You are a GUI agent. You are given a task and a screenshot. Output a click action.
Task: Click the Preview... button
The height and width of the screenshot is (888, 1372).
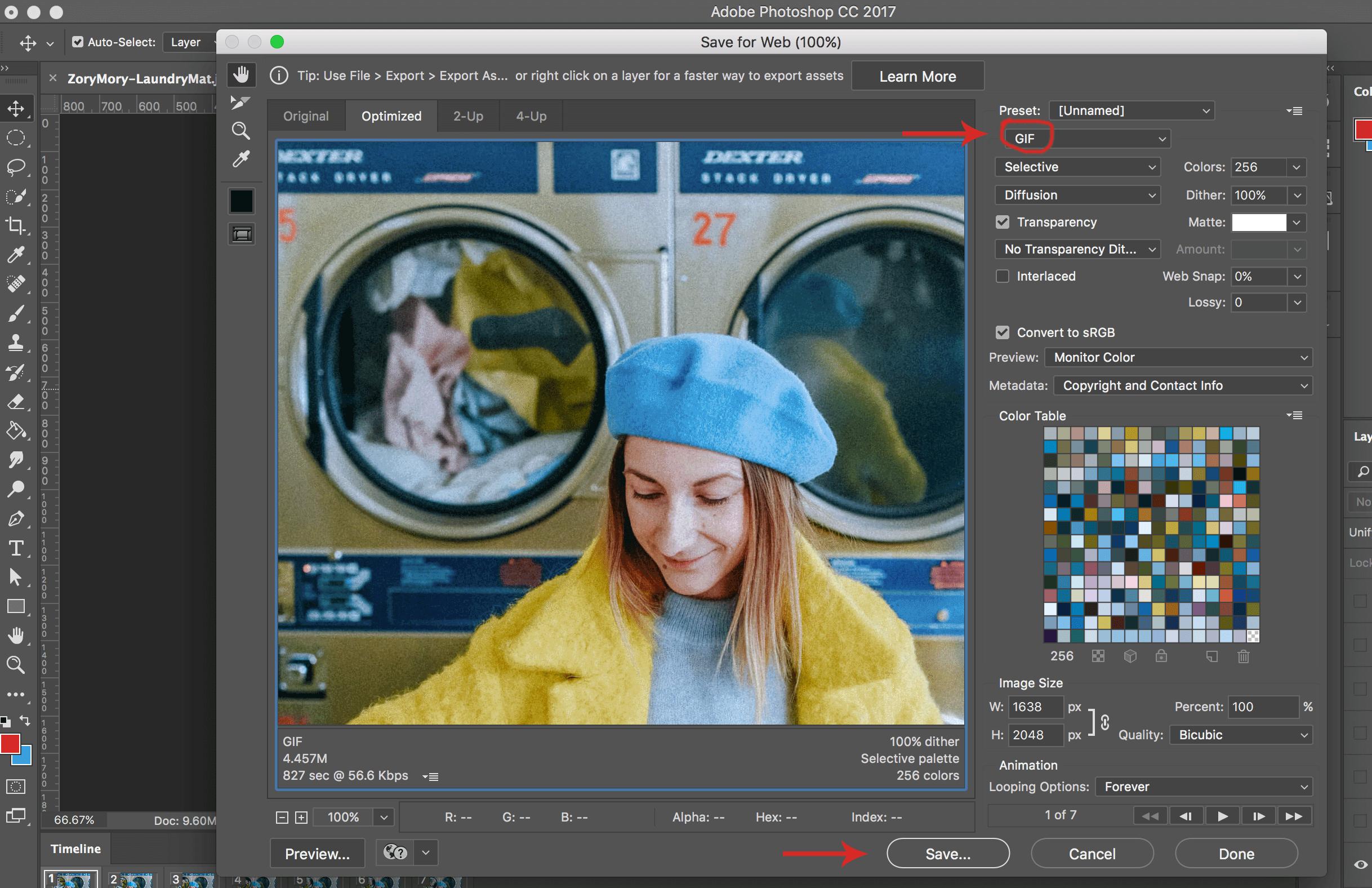click(318, 854)
